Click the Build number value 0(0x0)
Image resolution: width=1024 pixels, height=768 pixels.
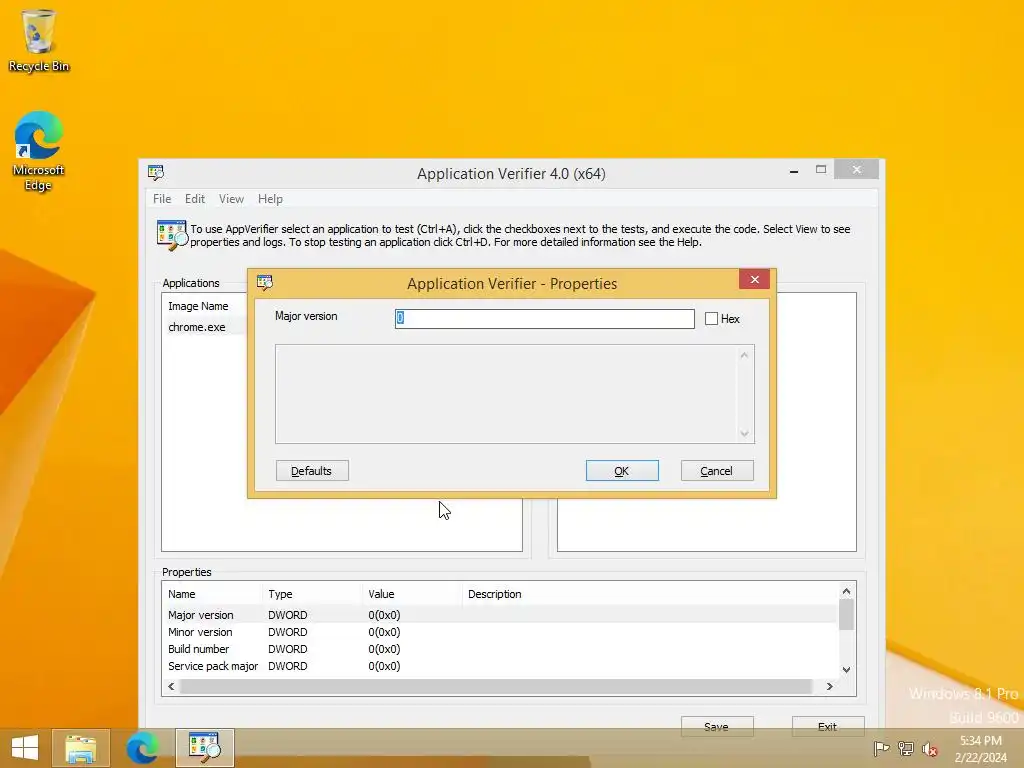(x=384, y=649)
